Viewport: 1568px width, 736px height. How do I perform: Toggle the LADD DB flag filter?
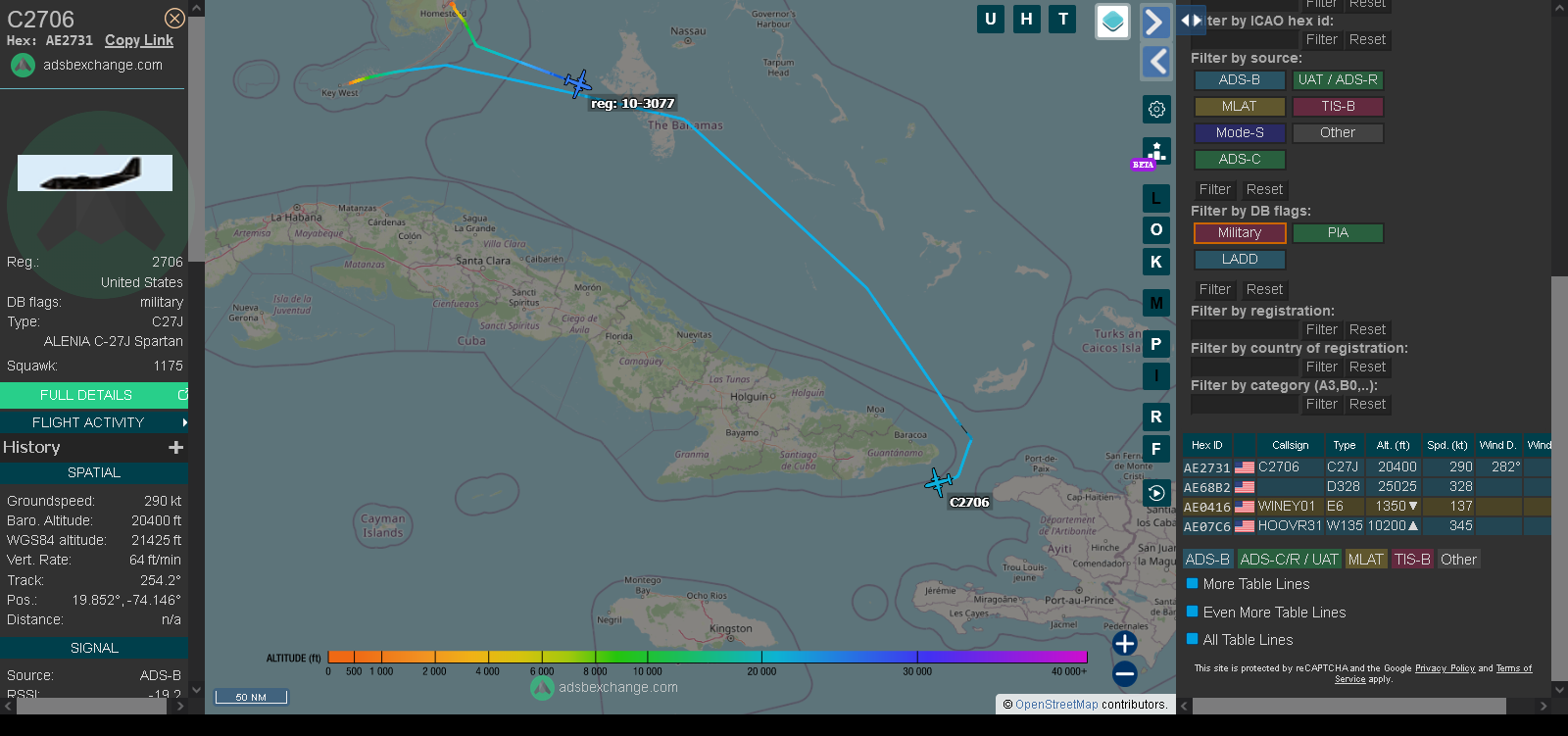click(x=1240, y=260)
